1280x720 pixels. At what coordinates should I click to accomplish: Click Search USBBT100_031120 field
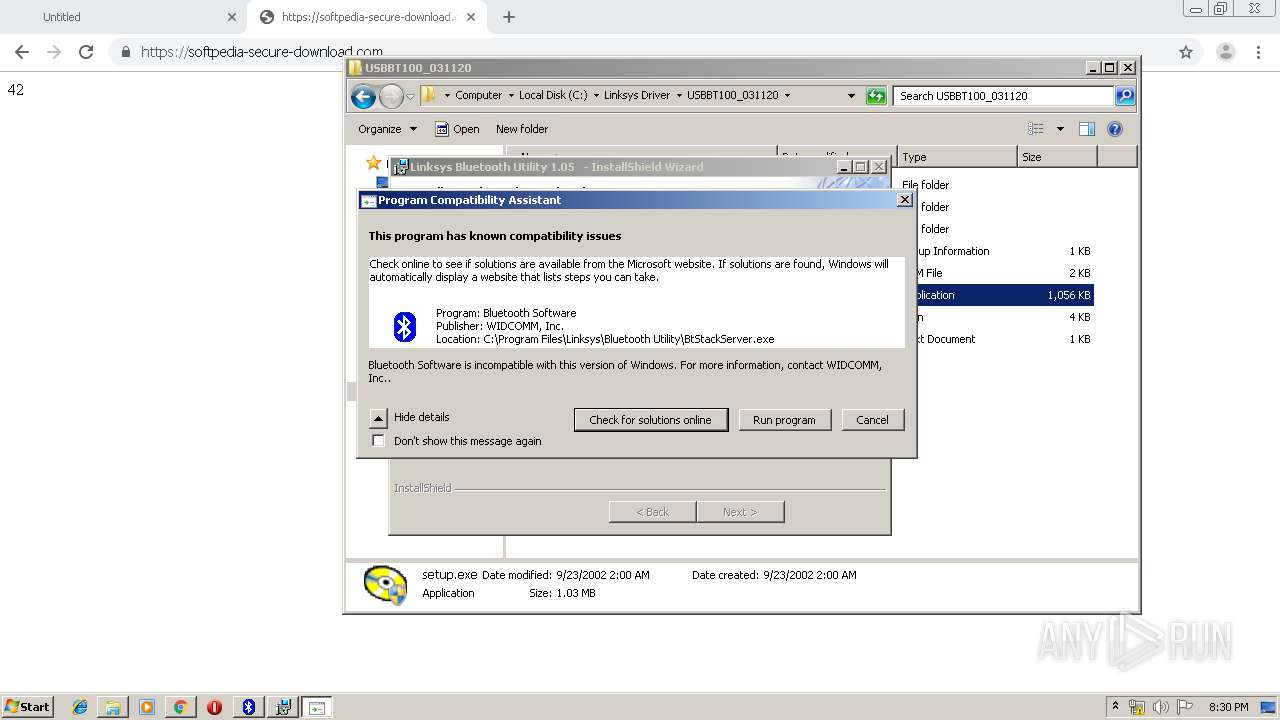tap(1003, 96)
